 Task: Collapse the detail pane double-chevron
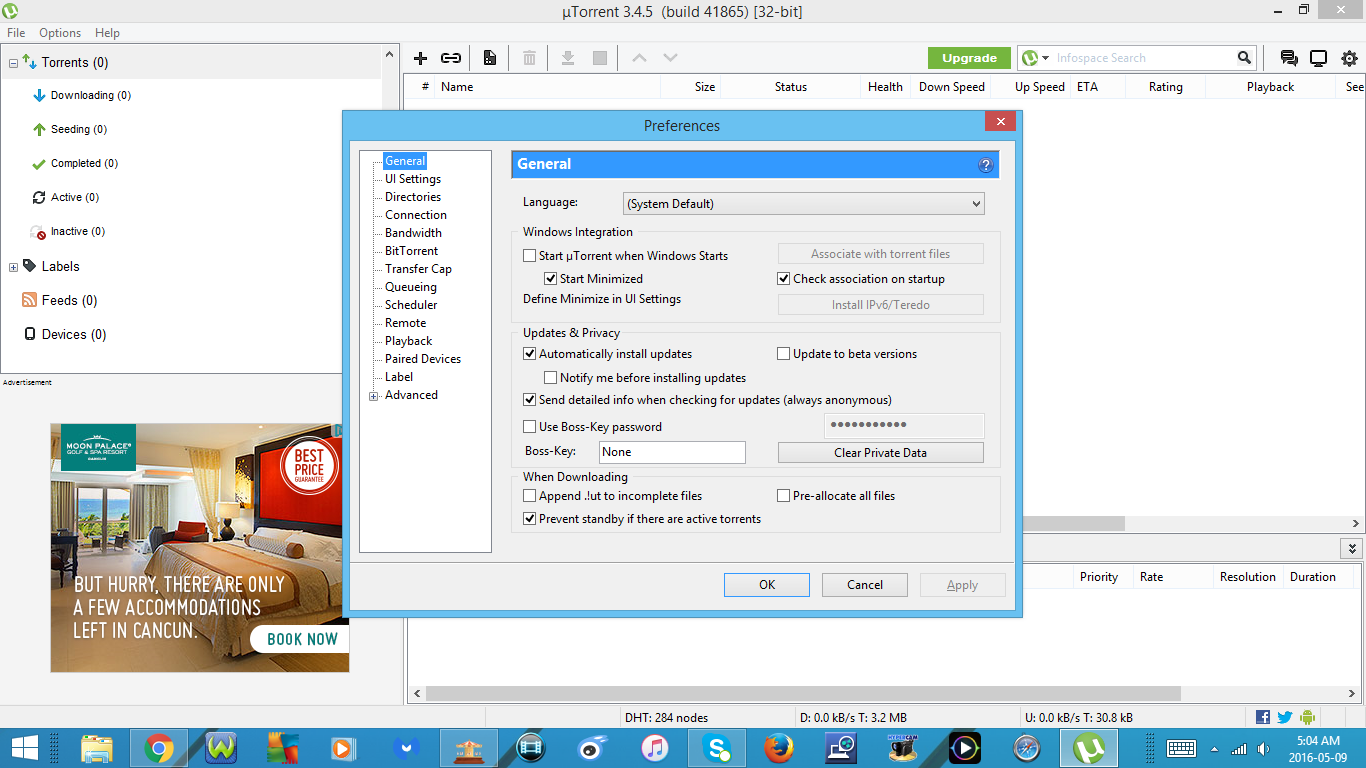click(1352, 548)
